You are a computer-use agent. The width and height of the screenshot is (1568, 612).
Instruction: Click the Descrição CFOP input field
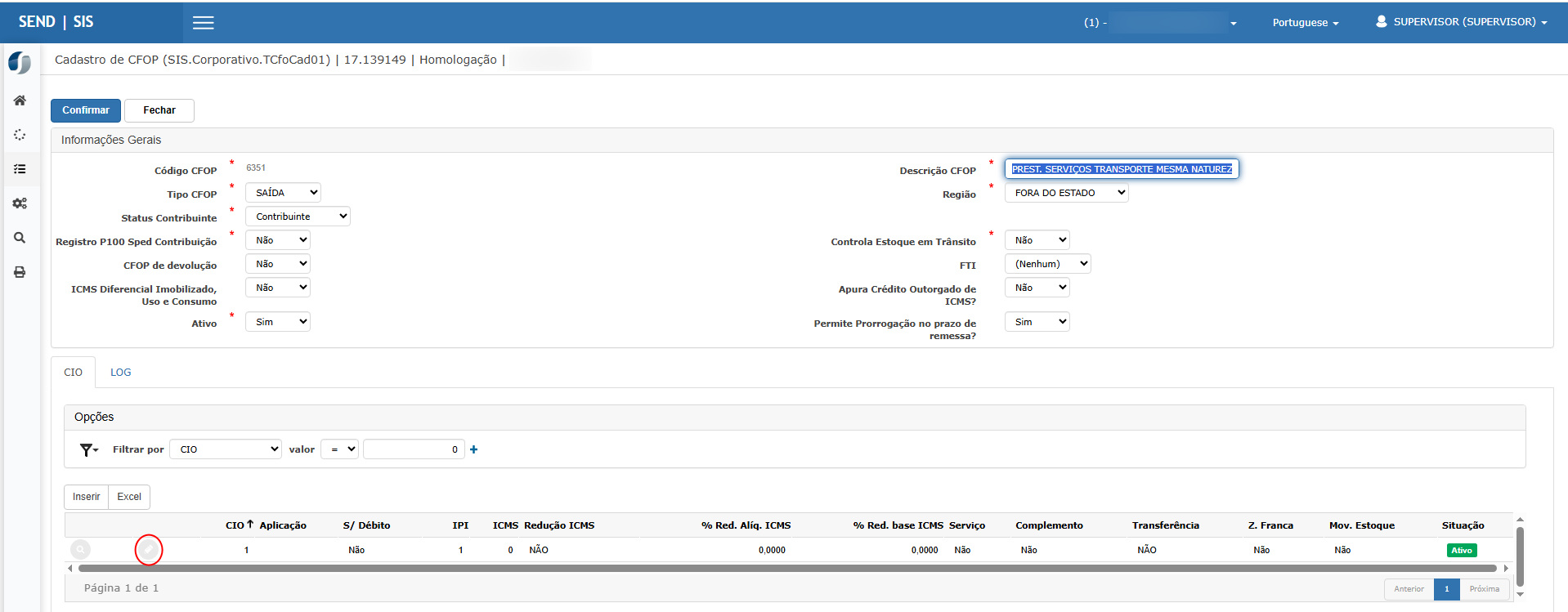point(1122,169)
